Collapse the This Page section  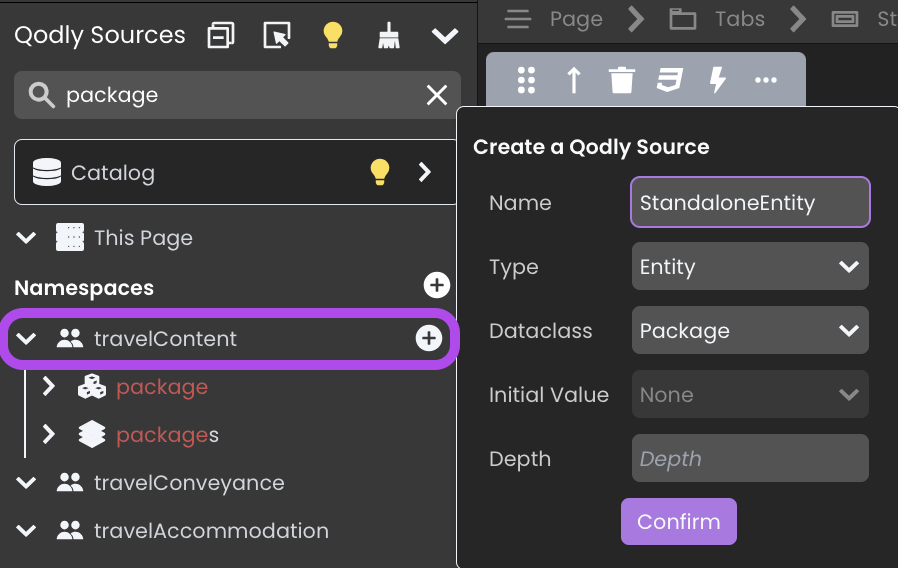(26, 238)
